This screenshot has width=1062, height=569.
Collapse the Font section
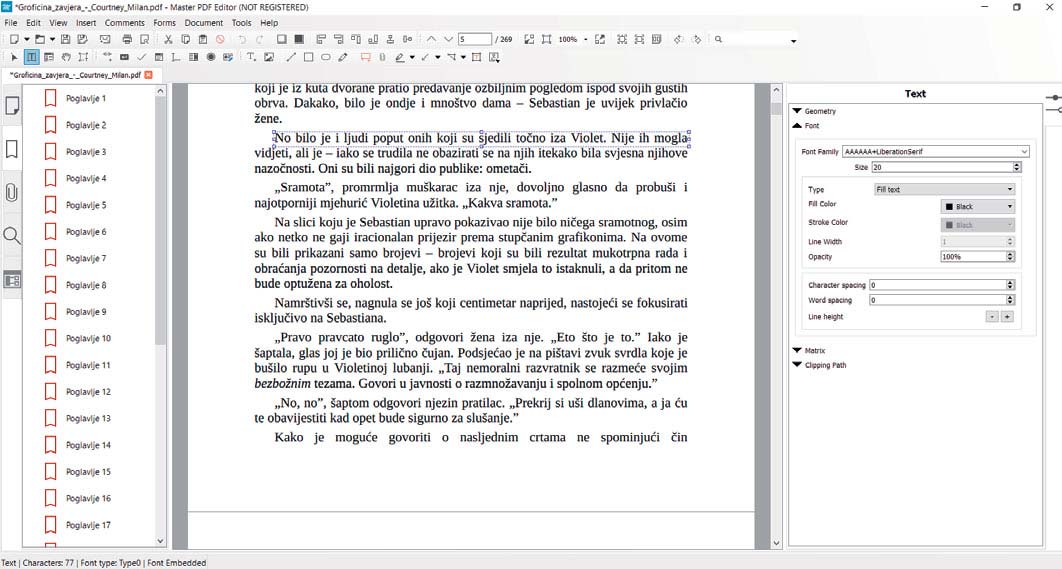(x=806, y=125)
